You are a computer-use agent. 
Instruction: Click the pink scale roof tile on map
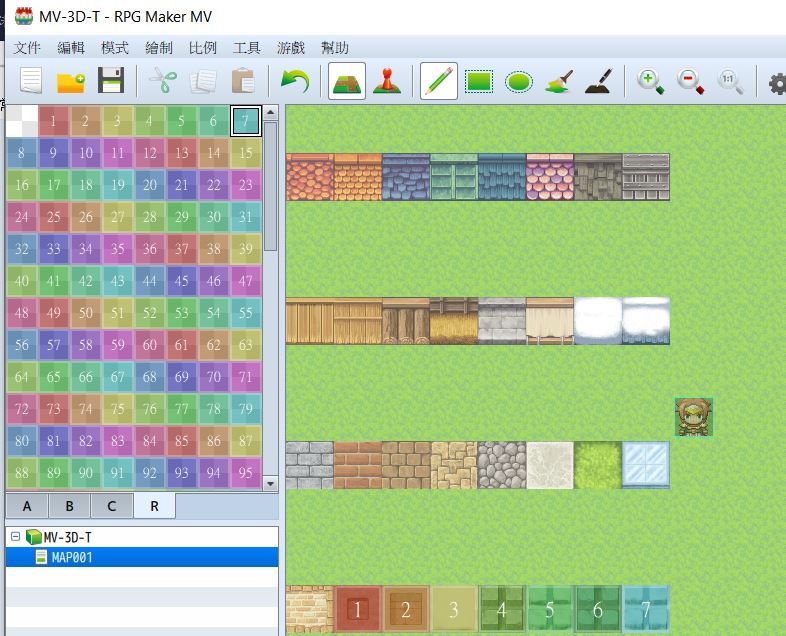pyautogui.click(x=550, y=177)
